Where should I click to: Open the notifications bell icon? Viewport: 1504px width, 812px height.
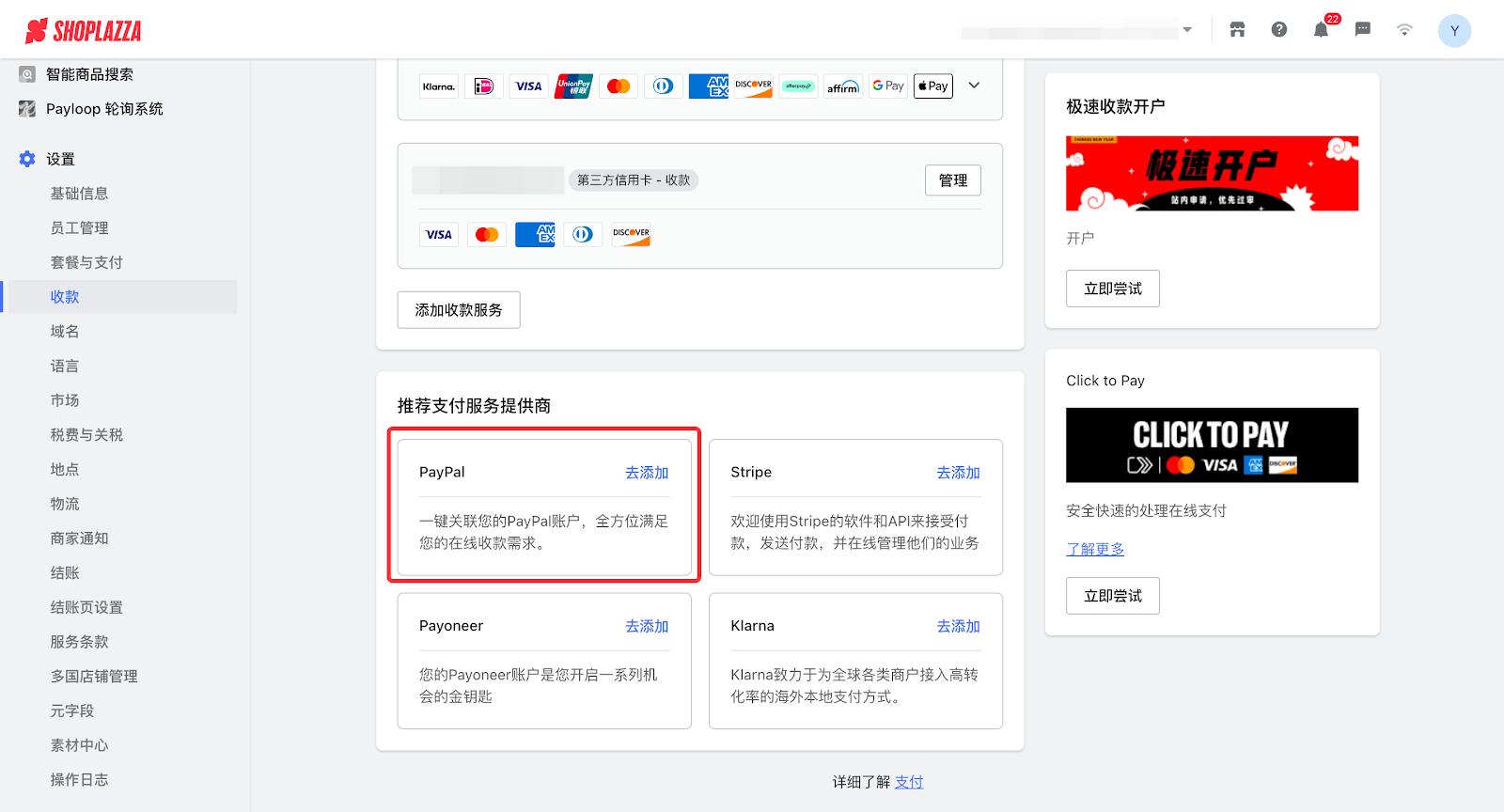(x=1321, y=30)
